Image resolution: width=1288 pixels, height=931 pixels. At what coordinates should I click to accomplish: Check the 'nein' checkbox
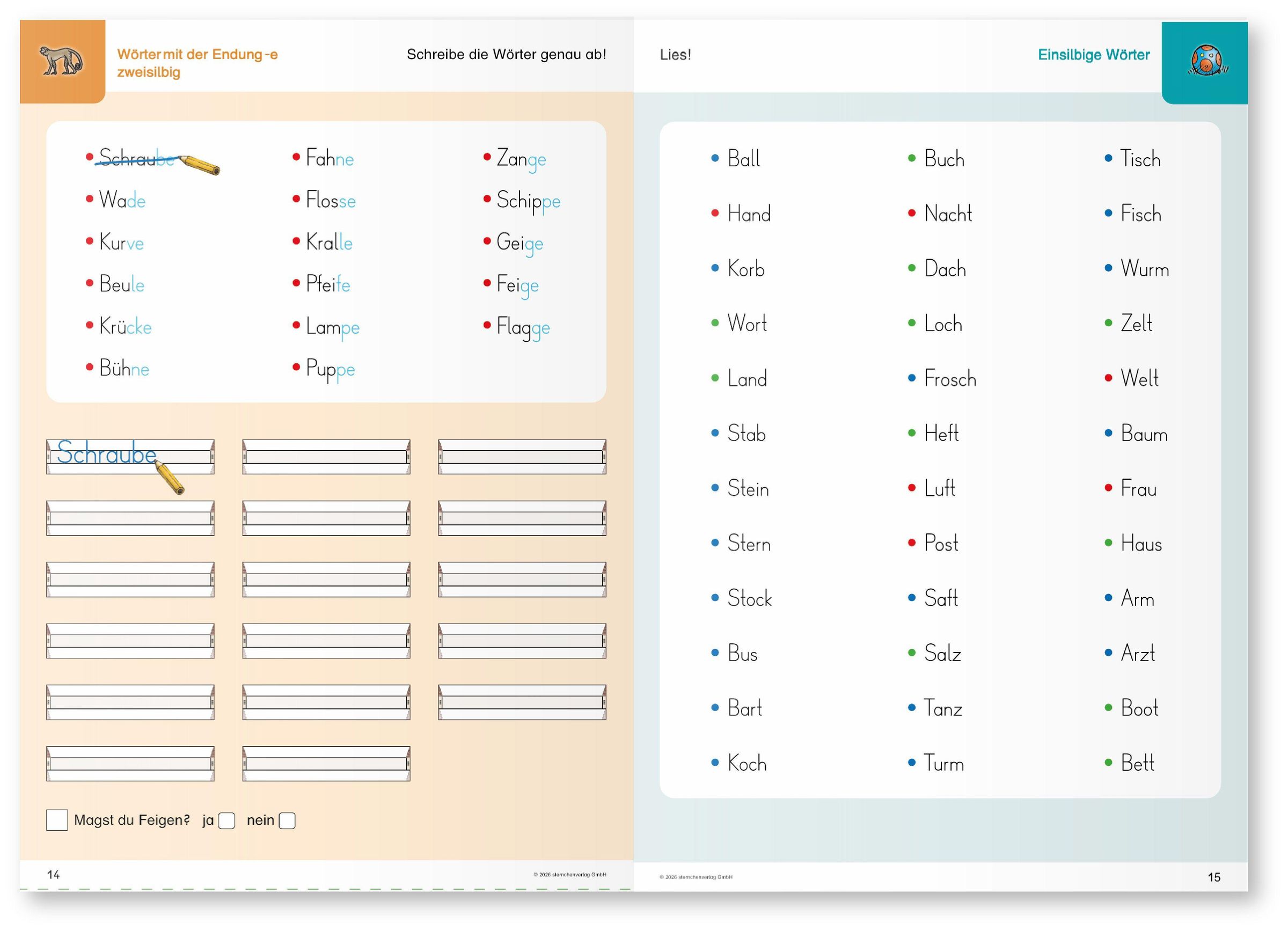(287, 820)
